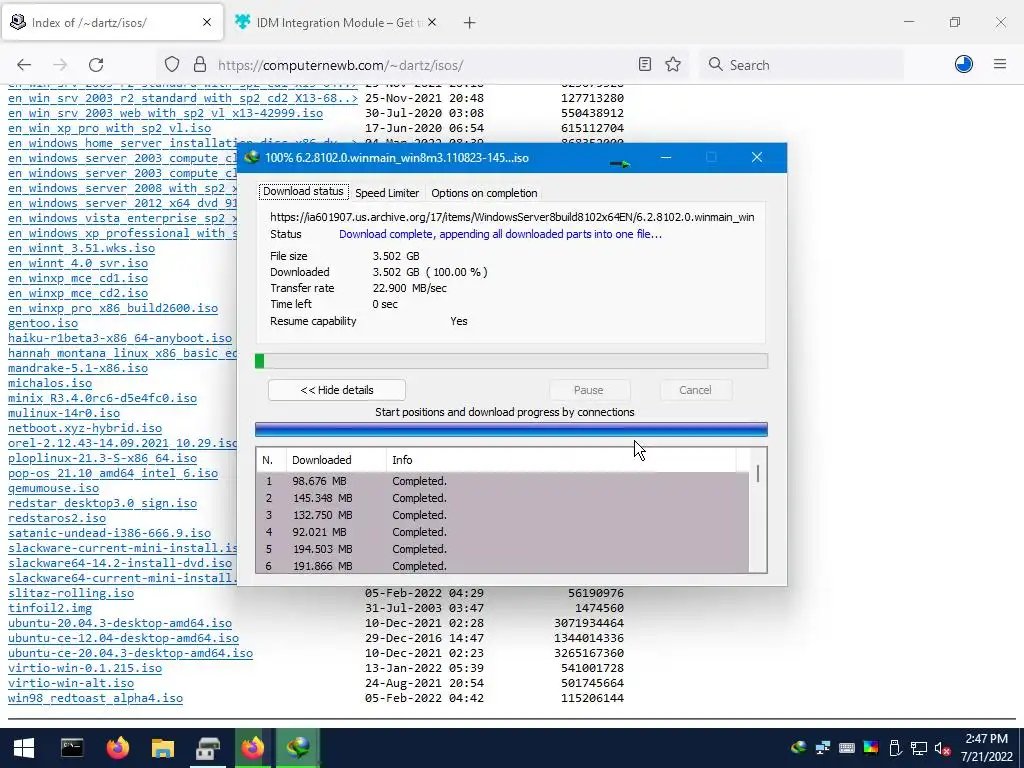Click the padlock site security icon
Screen dimensions: 1024x768
pos(200,65)
